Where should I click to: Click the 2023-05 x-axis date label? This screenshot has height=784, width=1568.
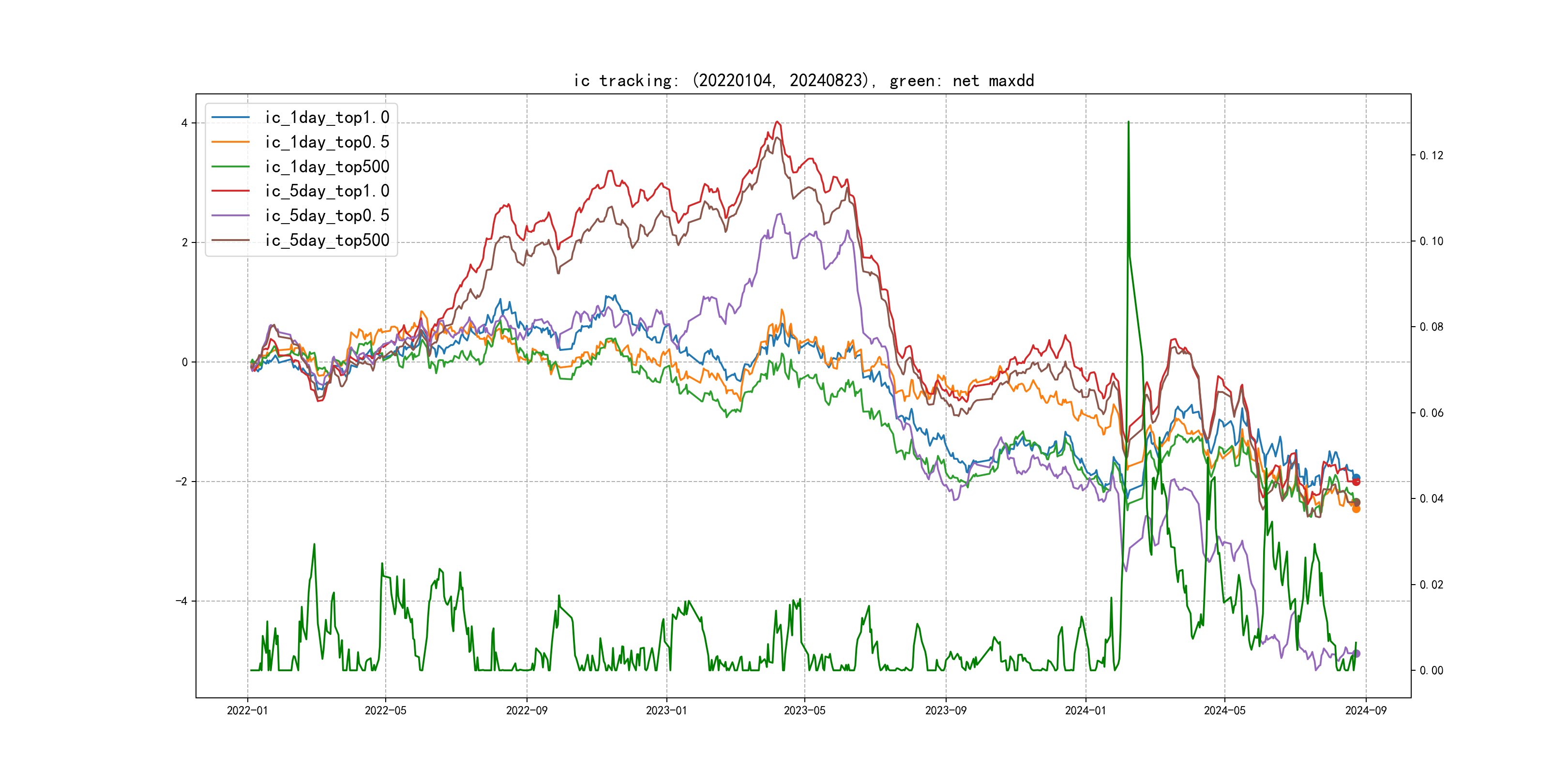click(x=804, y=710)
